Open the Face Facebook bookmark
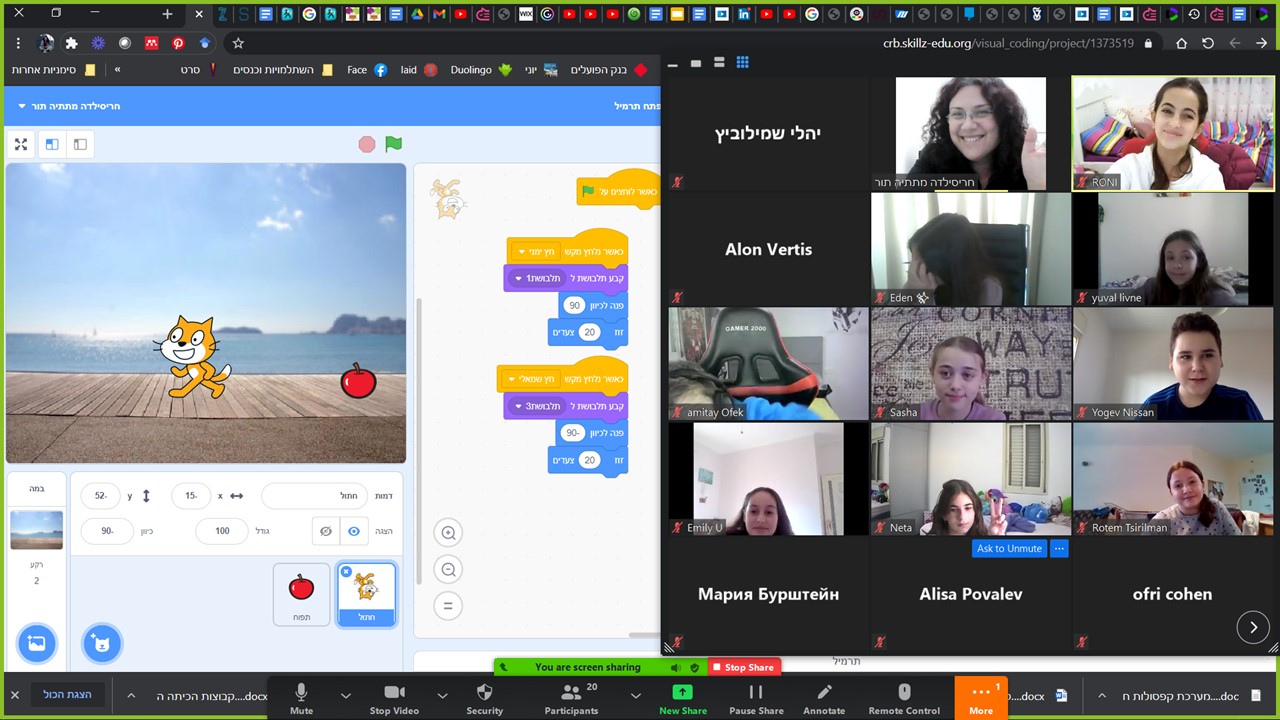Viewport: 1280px width, 720px height. (x=367, y=70)
